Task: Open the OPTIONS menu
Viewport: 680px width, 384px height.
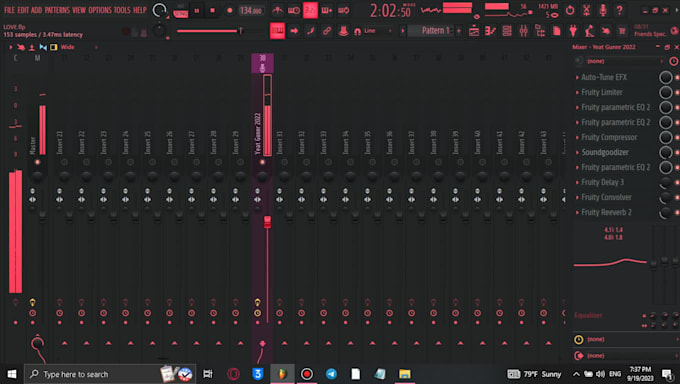Action: (100, 10)
